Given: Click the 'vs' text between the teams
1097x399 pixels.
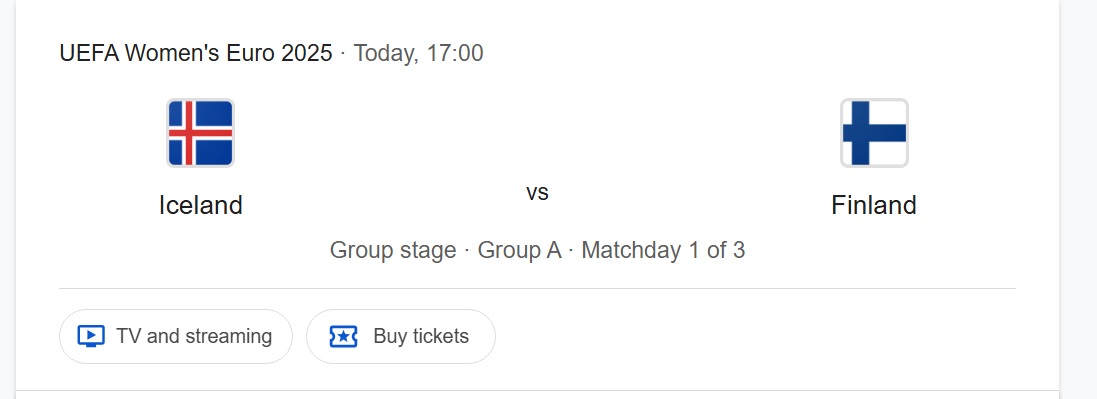Looking at the screenshot, I should 537,192.
